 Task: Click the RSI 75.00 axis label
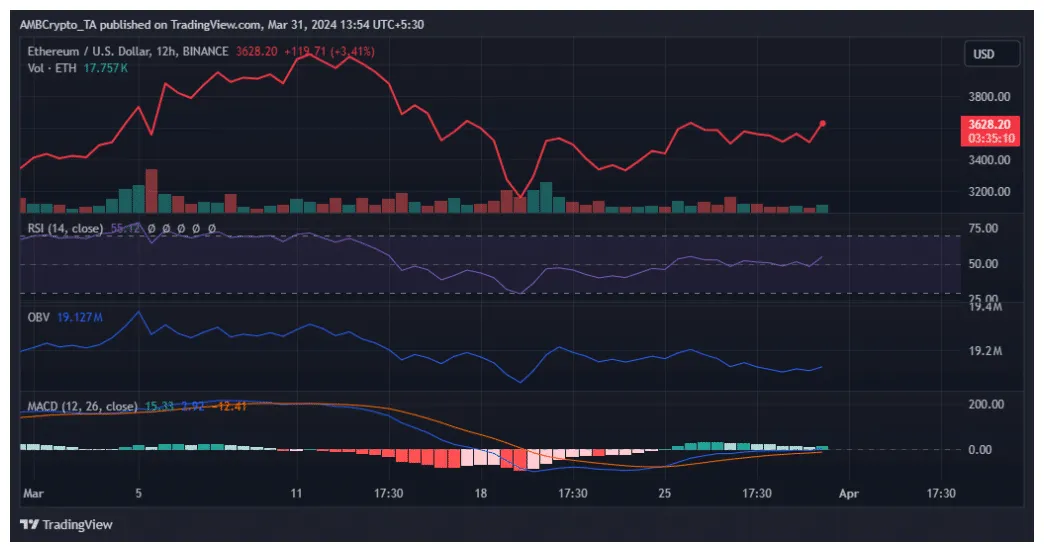pyautogui.click(x=983, y=228)
